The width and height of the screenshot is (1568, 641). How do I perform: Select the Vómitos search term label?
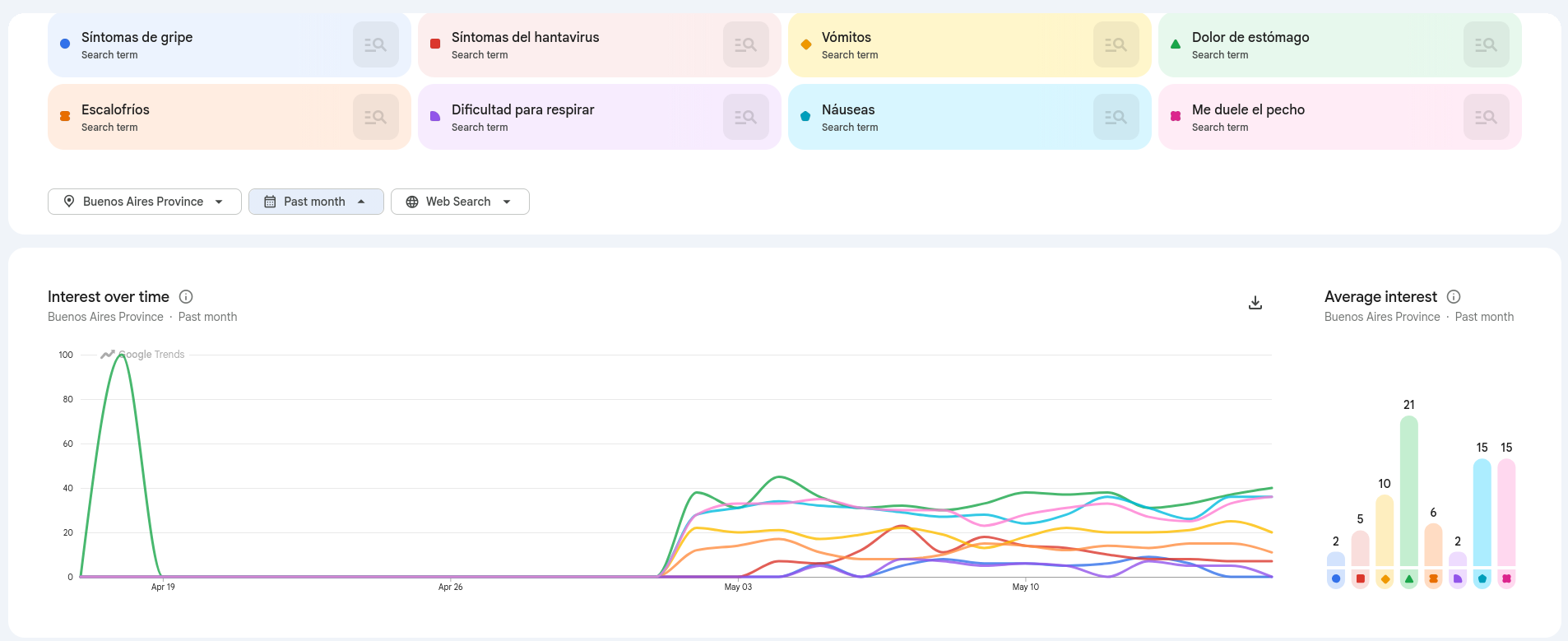click(x=847, y=37)
